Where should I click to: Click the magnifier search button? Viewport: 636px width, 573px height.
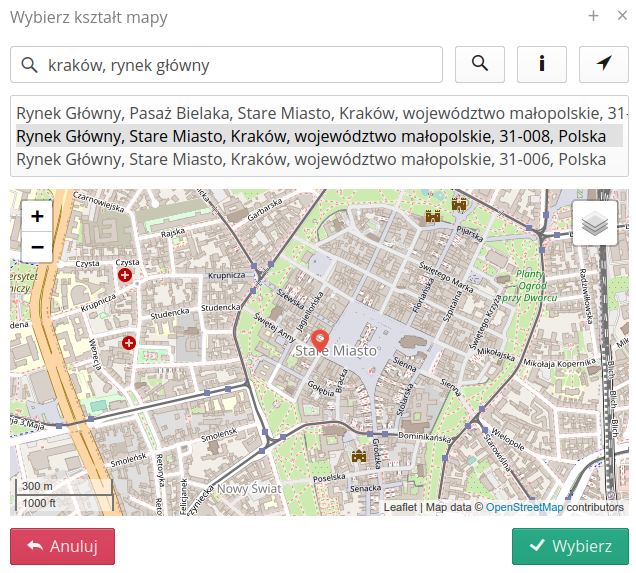click(480, 64)
